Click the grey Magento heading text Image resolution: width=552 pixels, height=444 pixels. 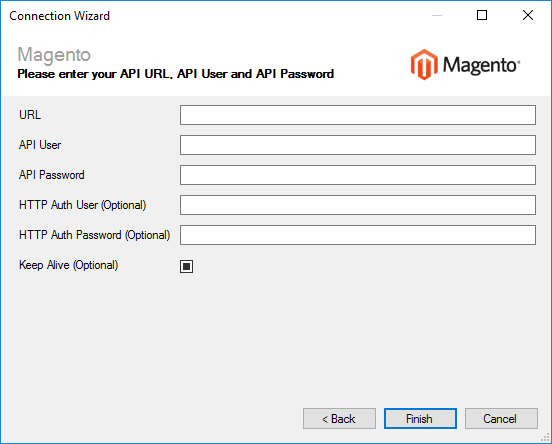click(54, 55)
